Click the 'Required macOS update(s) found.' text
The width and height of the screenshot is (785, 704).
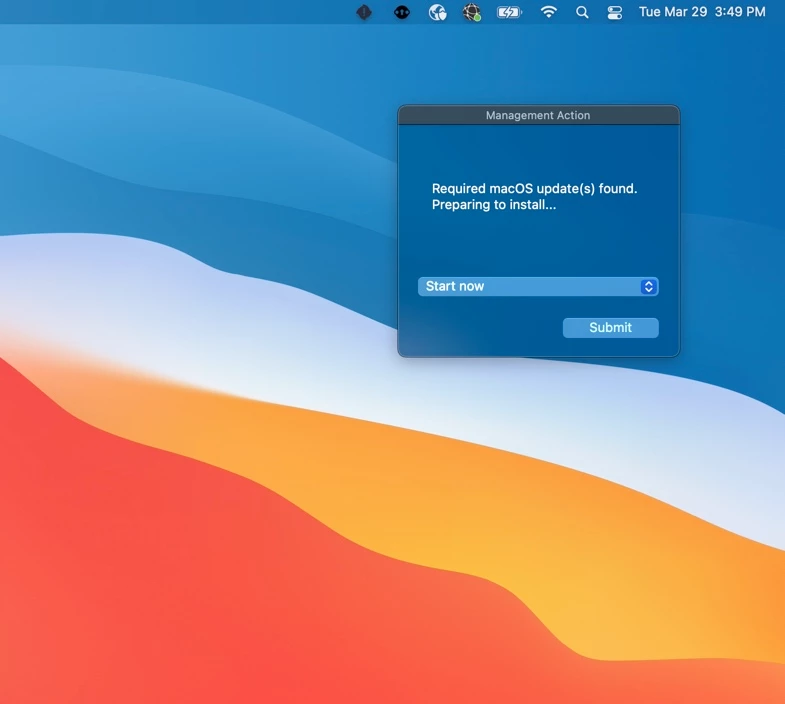coord(534,189)
